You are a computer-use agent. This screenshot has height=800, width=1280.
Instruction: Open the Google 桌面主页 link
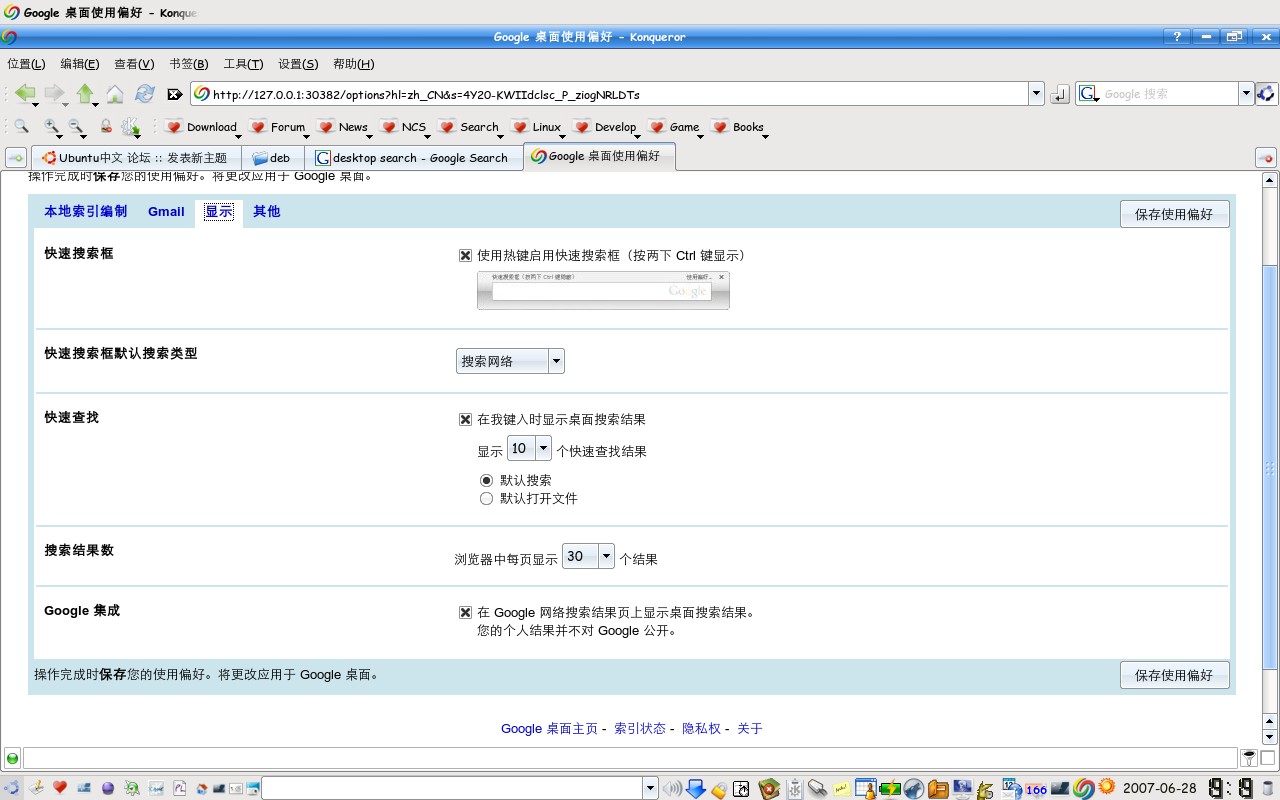[x=549, y=729]
